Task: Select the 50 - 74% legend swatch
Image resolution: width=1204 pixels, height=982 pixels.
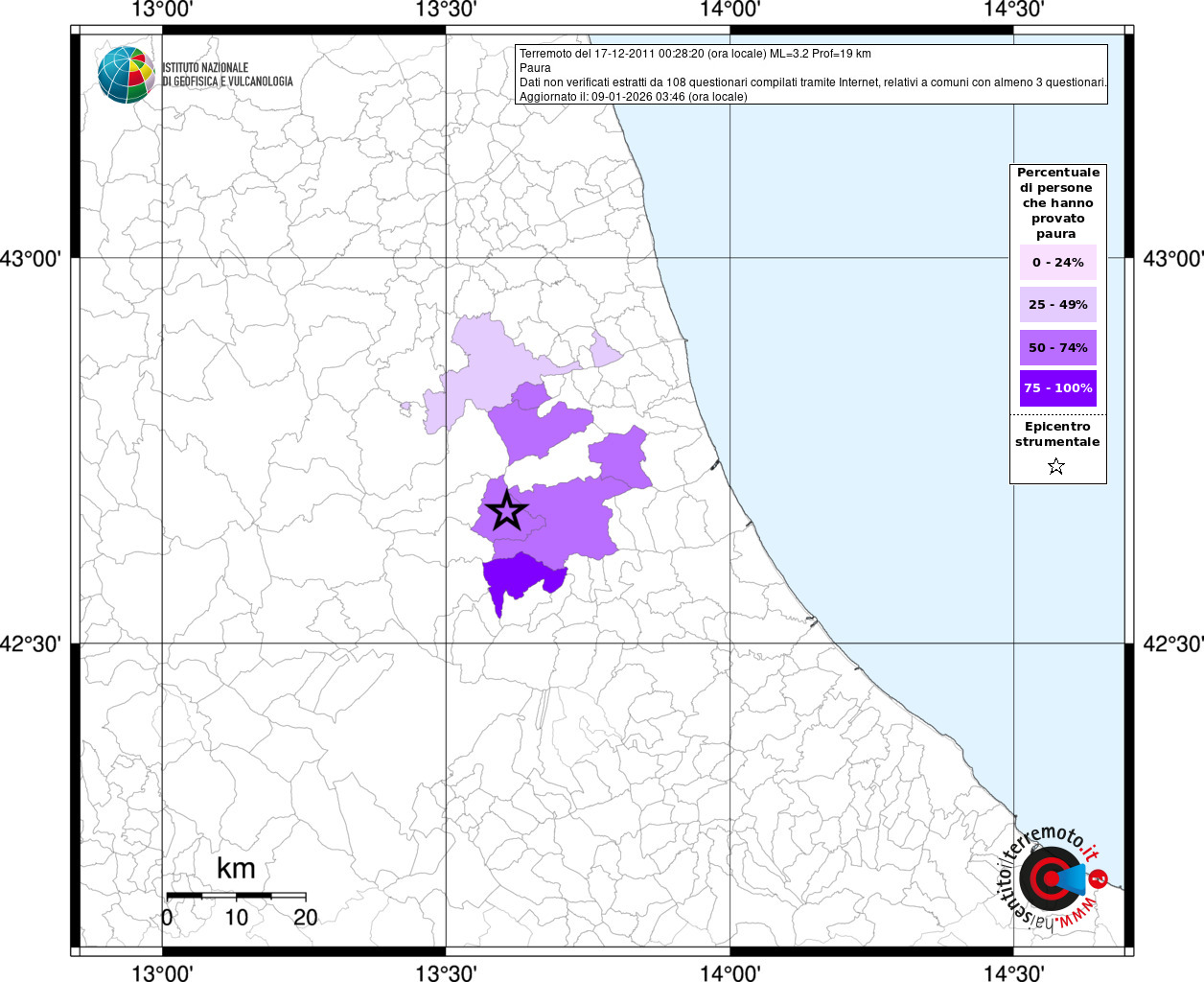Action: [1057, 347]
